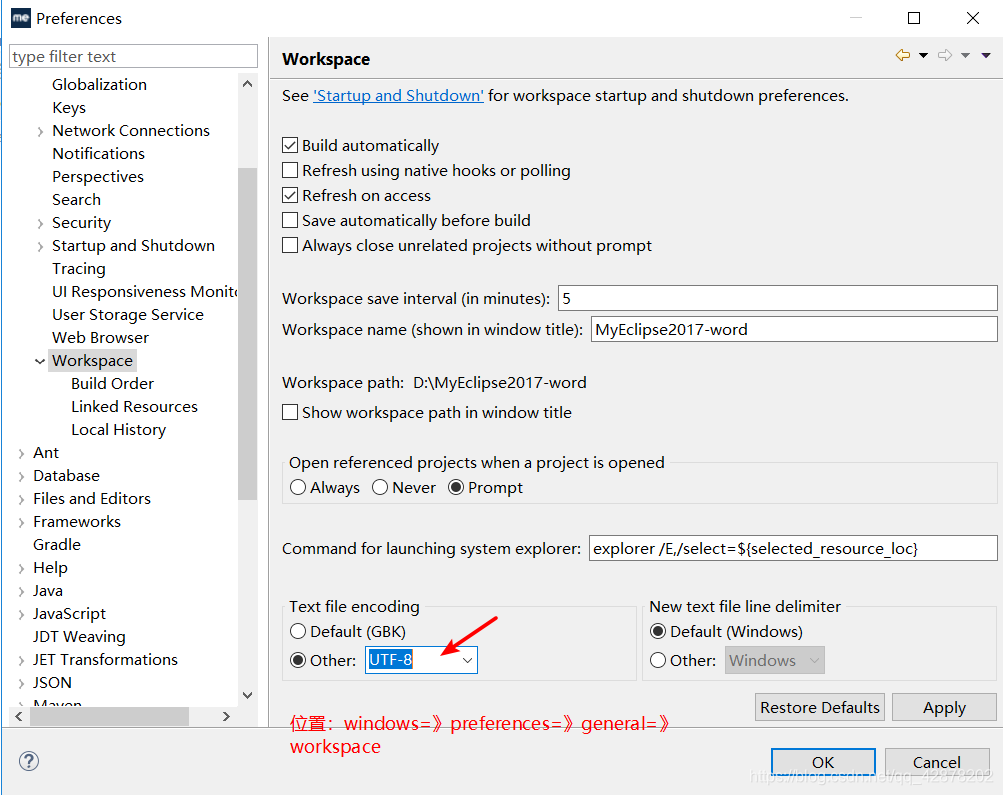
Task: Open Linked Resources under Workspace
Action: click(134, 407)
